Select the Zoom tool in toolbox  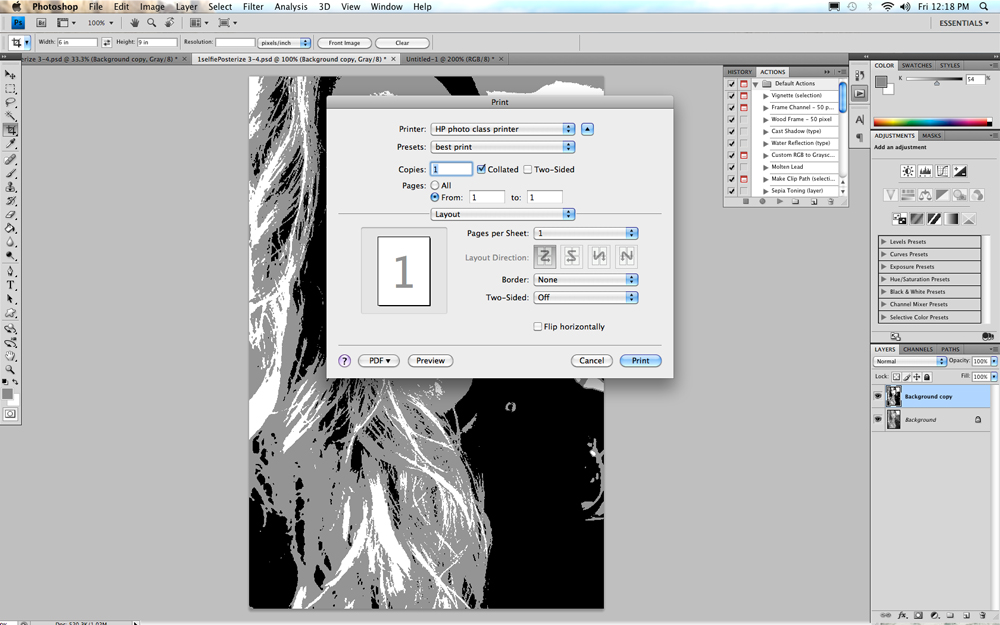pyautogui.click(x=10, y=369)
